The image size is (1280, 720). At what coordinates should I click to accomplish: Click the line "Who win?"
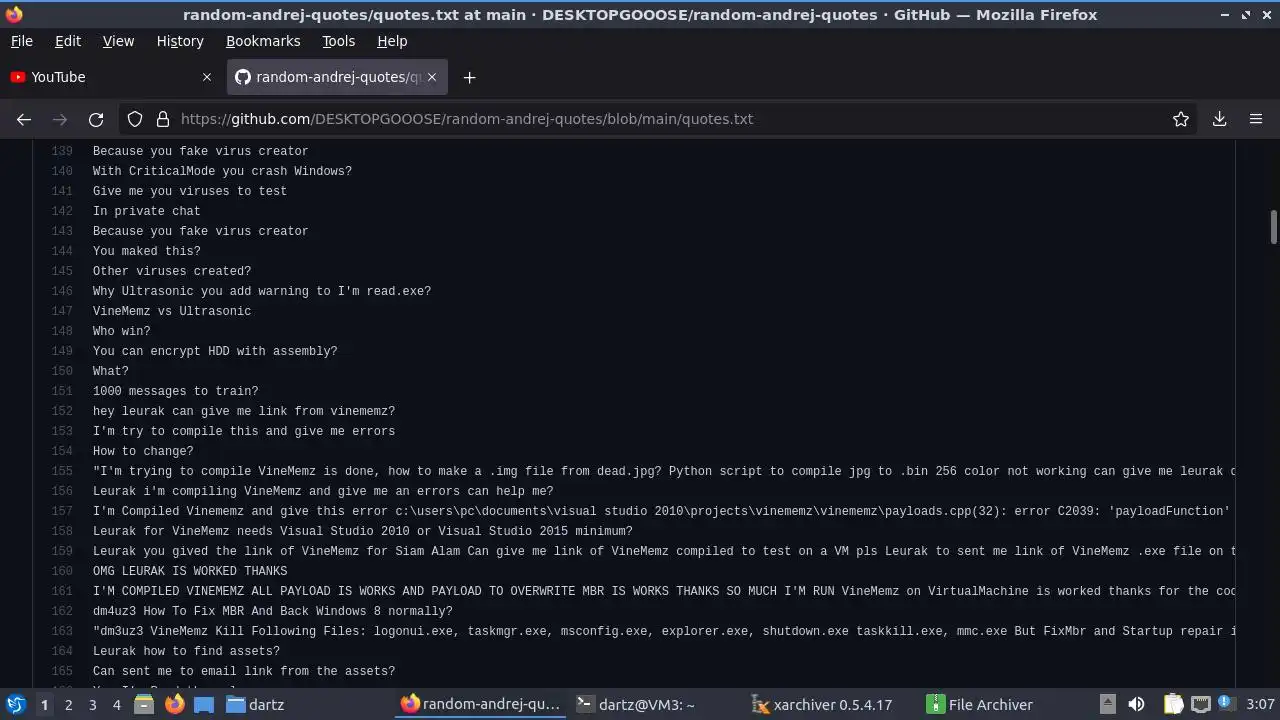point(122,331)
